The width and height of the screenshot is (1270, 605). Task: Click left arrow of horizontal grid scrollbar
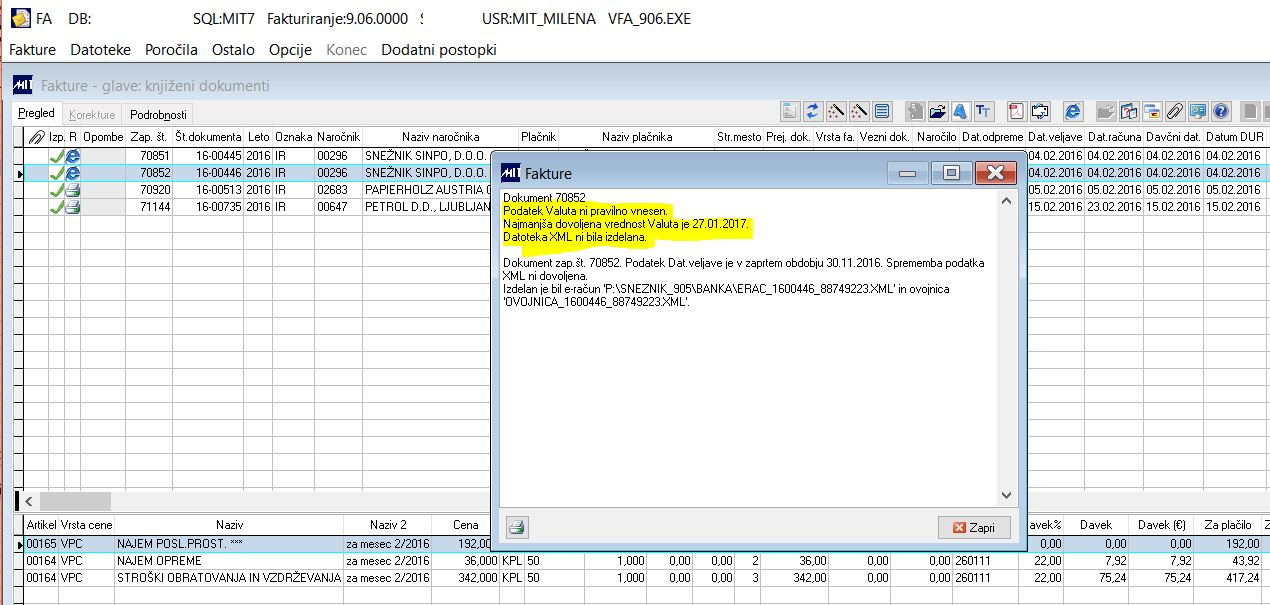point(28,501)
